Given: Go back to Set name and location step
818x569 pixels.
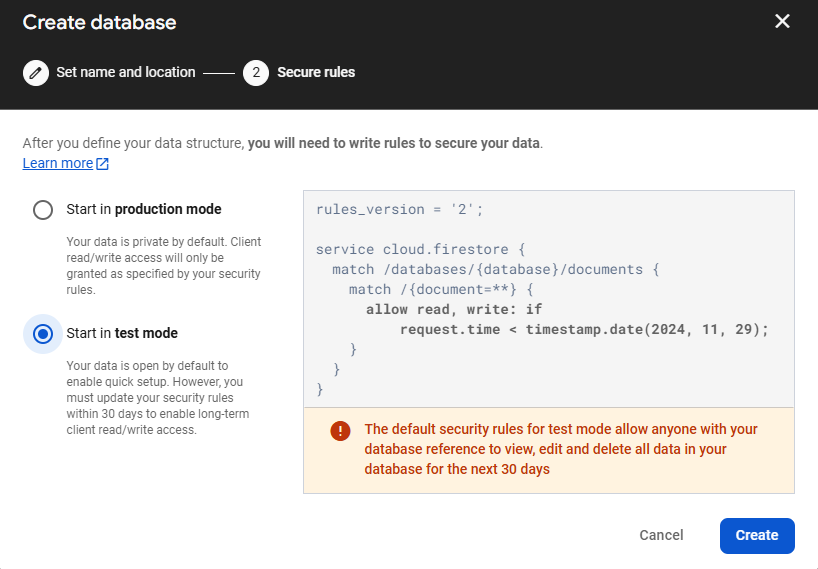Looking at the screenshot, I should click(126, 72).
